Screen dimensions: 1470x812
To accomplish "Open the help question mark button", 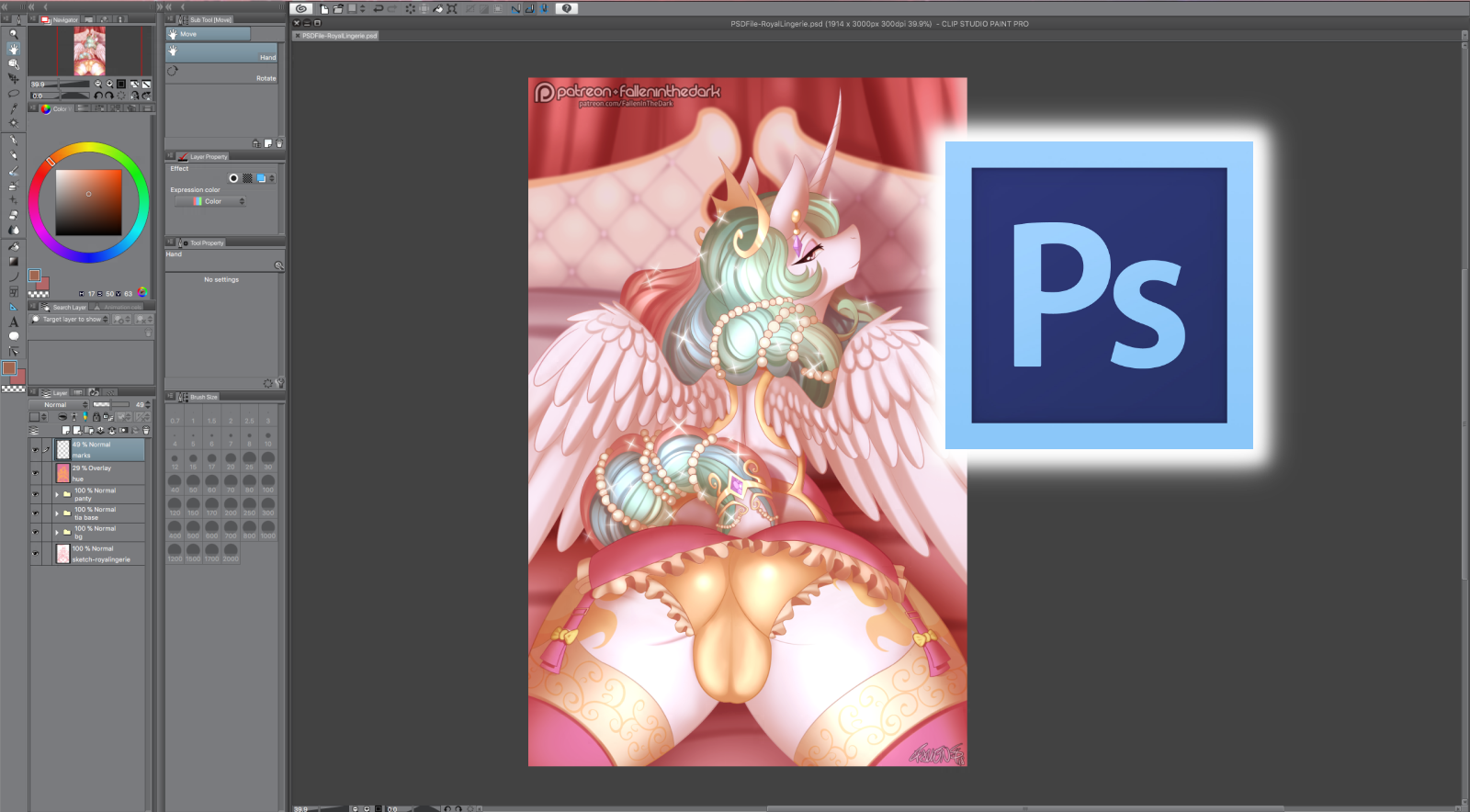I will point(567,8).
